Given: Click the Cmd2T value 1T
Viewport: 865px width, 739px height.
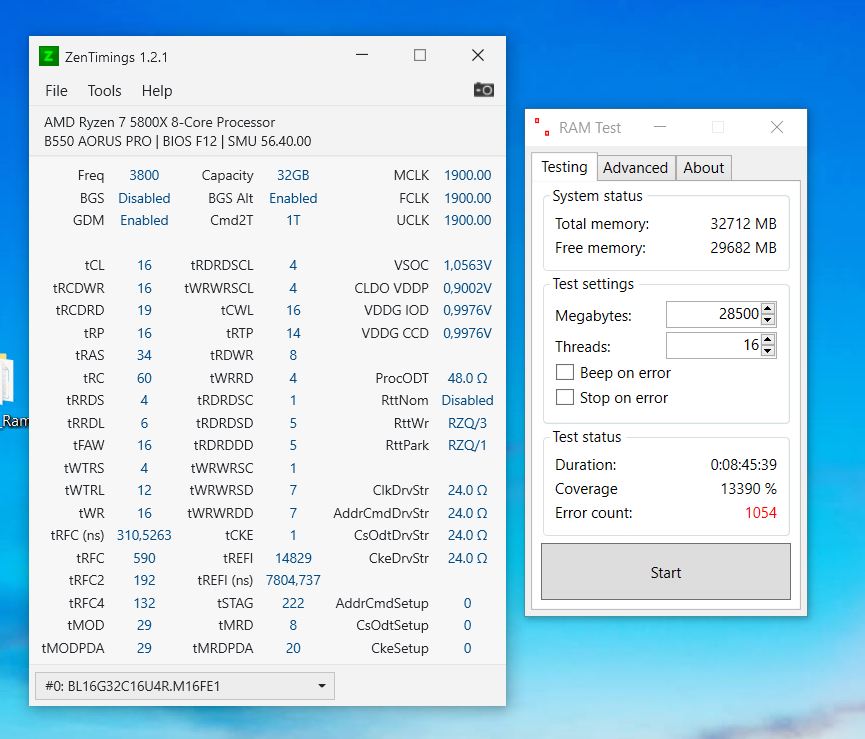Looking at the screenshot, I should pos(293,220).
